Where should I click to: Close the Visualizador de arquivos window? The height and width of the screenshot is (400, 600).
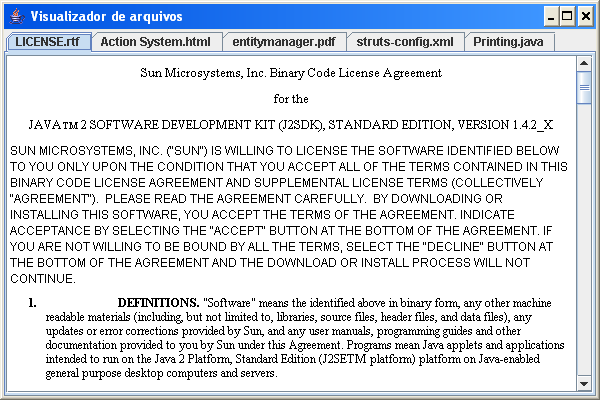click(583, 16)
